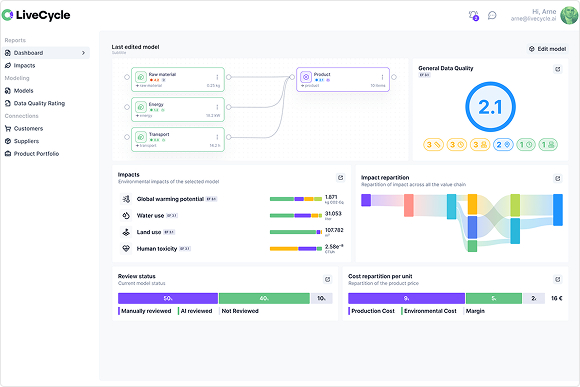Open the Review status card icon

click(x=327, y=279)
